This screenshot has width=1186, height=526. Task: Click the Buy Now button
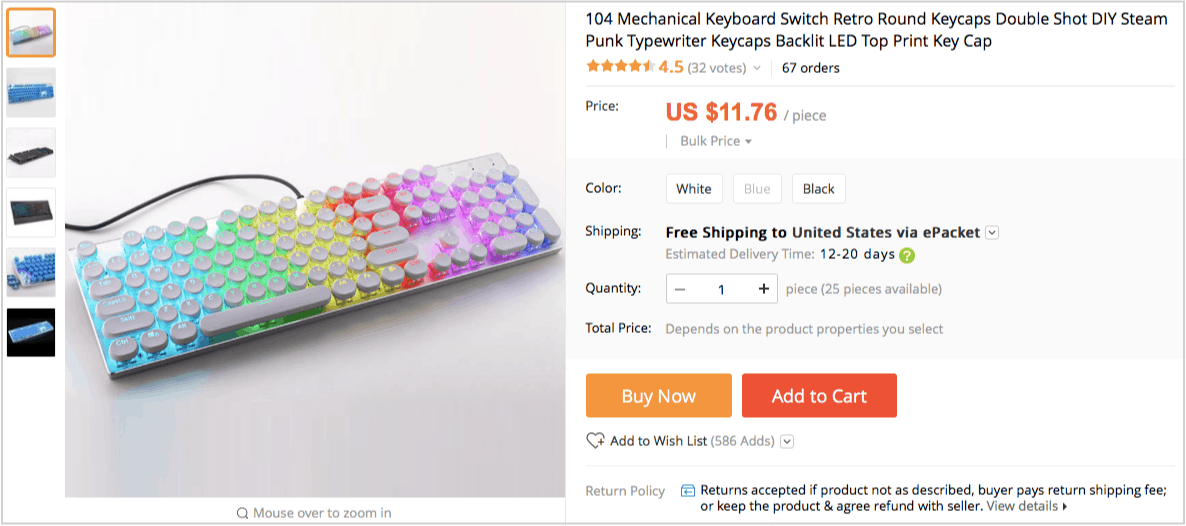click(658, 396)
